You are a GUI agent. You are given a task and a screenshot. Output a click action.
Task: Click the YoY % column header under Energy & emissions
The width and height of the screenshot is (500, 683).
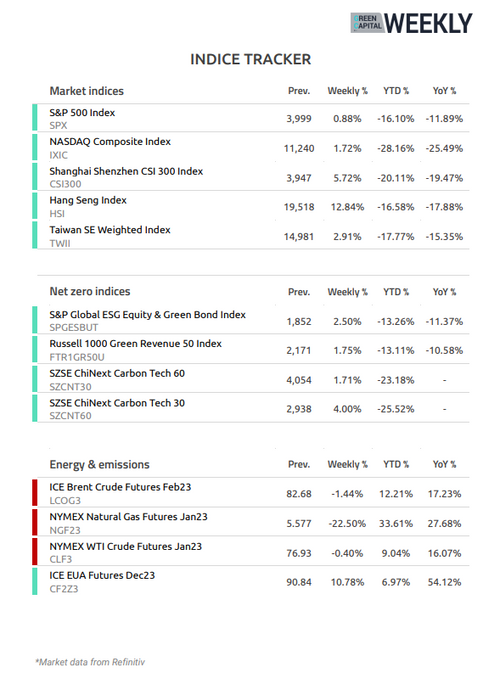pyautogui.click(x=444, y=464)
